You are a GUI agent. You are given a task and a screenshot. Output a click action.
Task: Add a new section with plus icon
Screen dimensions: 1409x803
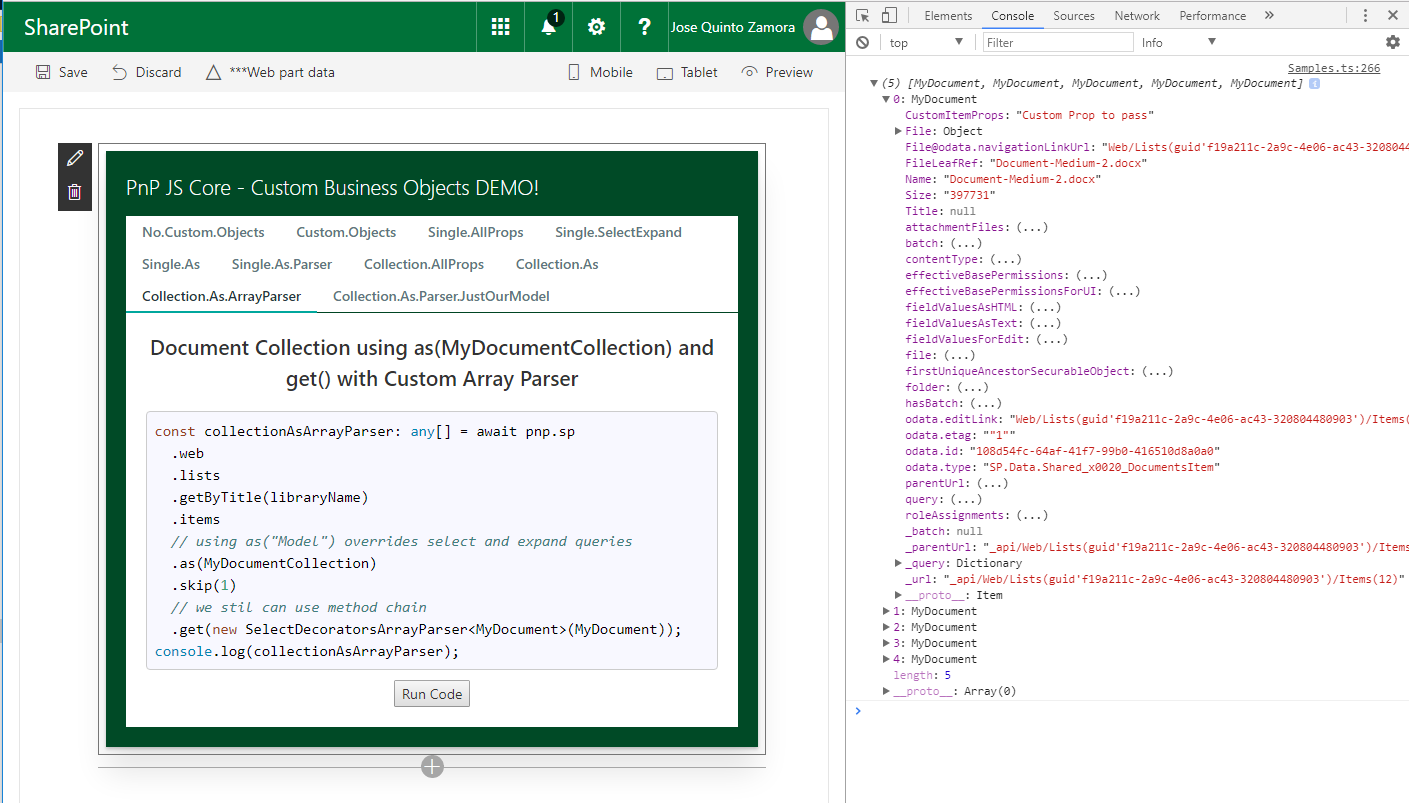coord(432,766)
